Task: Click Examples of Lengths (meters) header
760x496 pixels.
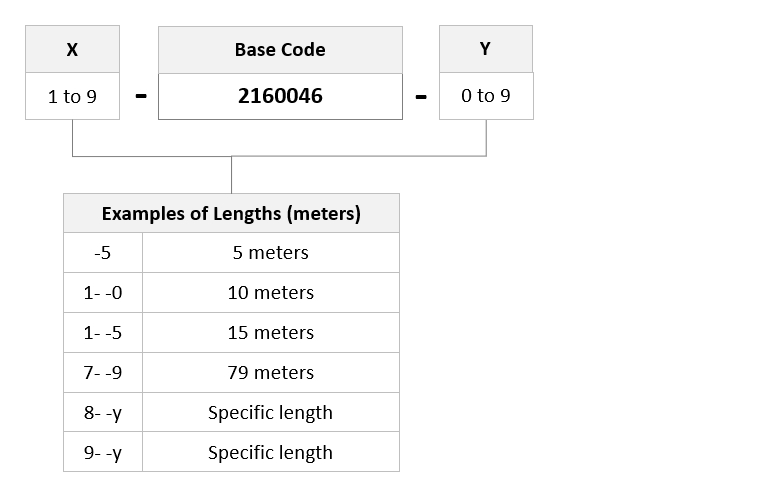Action: (231, 213)
